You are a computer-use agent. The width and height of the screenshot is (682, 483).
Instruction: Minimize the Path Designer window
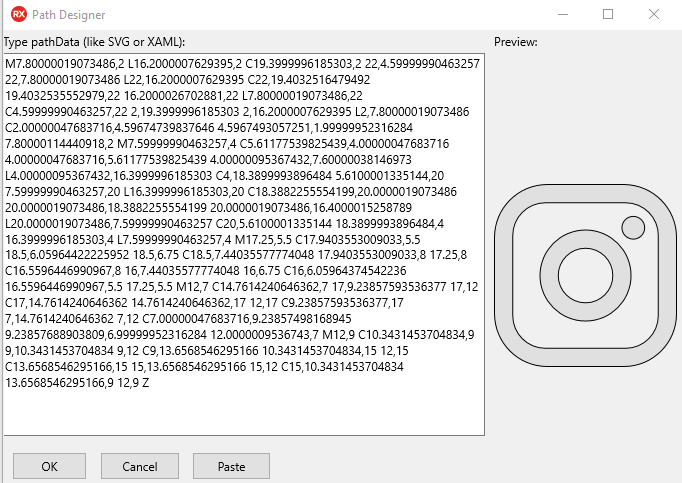(561, 15)
